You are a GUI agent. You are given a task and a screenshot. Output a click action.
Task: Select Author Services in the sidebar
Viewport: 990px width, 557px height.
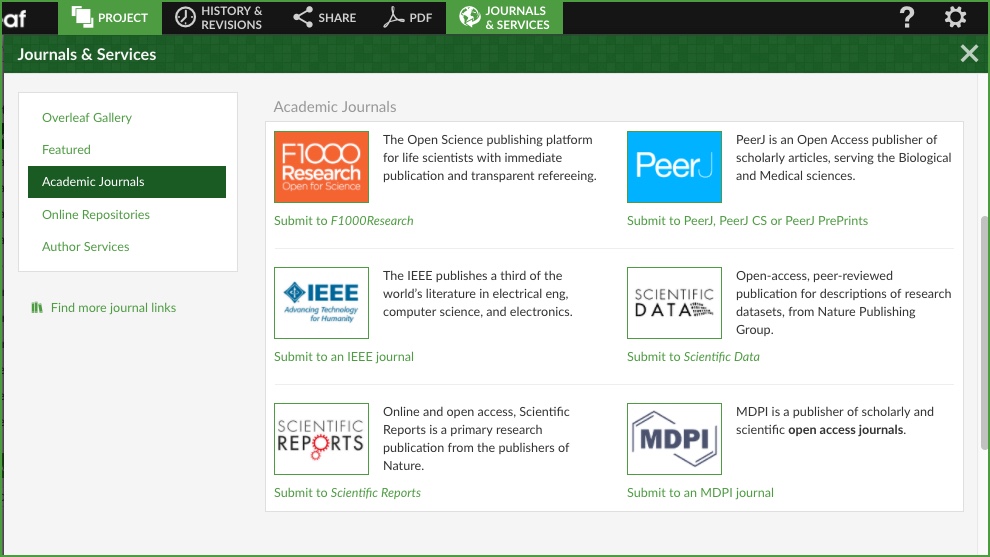coord(86,247)
